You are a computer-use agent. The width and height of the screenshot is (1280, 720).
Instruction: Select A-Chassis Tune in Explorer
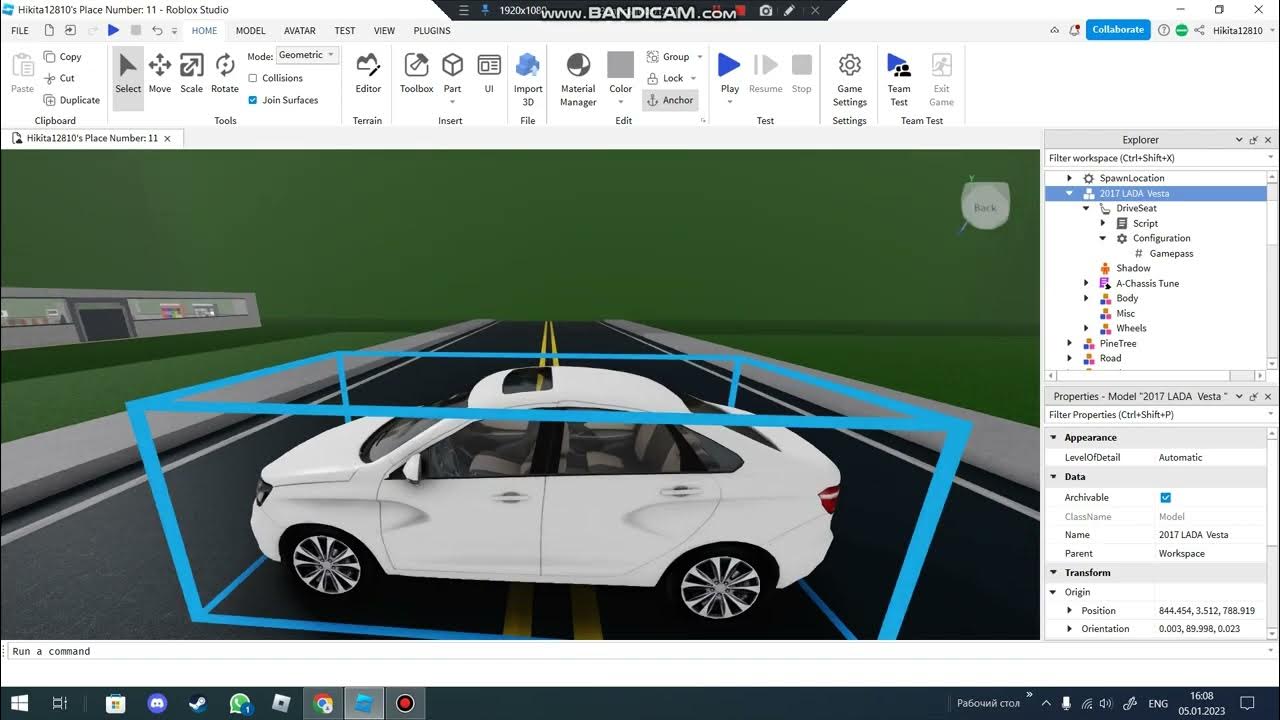[1147, 283]
